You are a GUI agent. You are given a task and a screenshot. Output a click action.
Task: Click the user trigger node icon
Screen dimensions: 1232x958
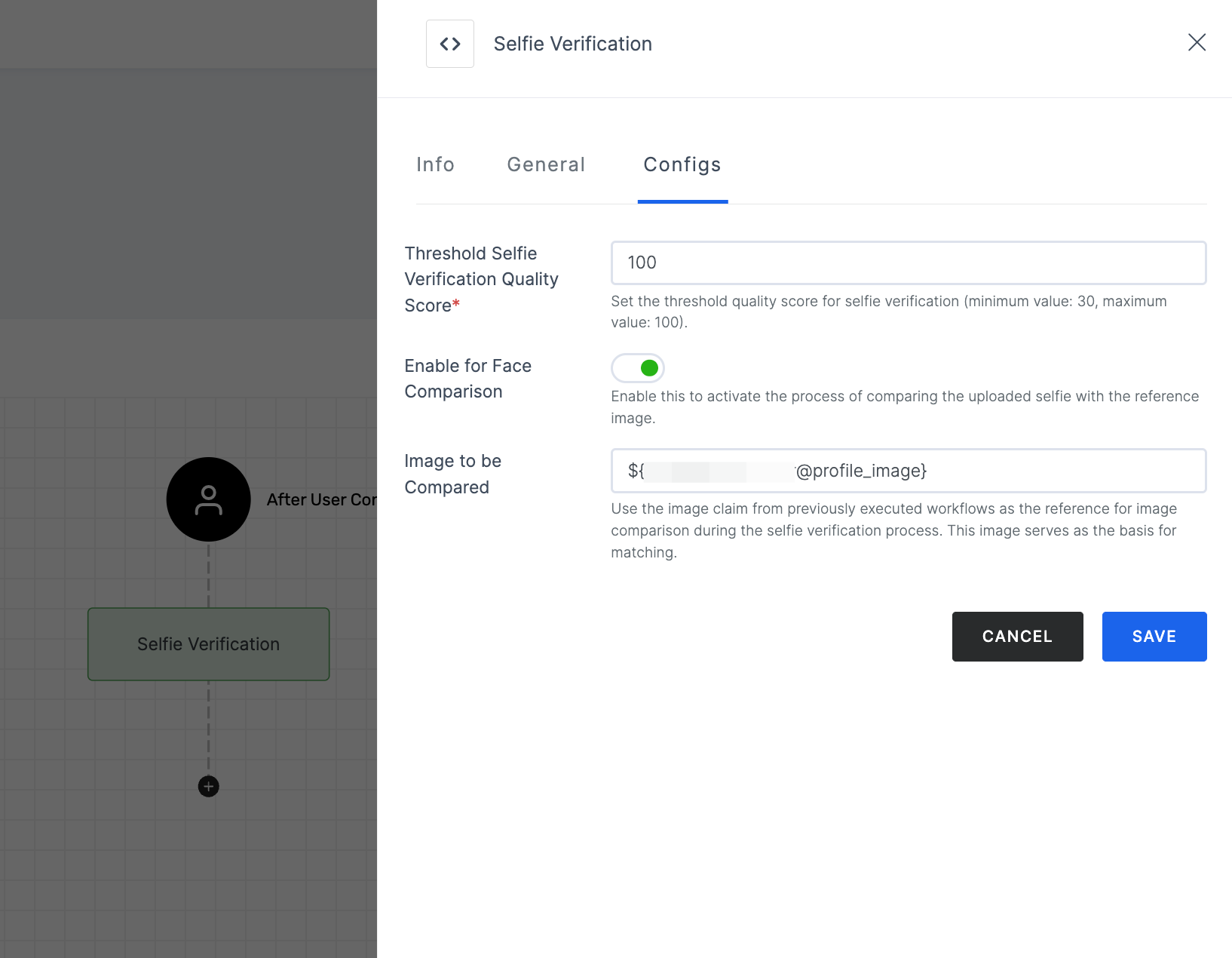click(x=209, y=499)
